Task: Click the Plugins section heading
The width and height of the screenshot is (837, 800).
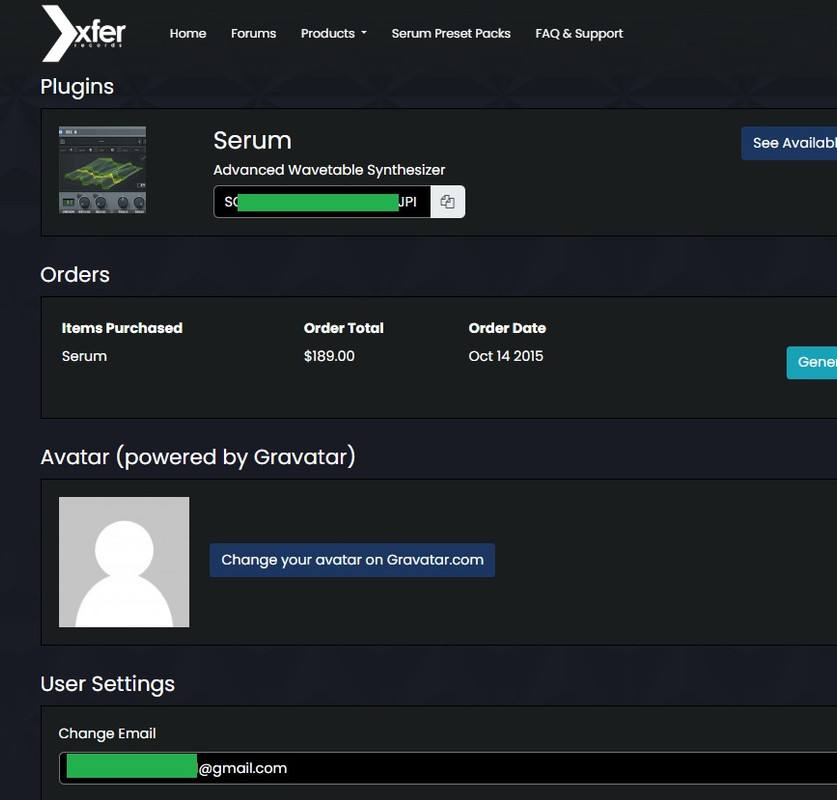Action: click(x=77, y=87)
